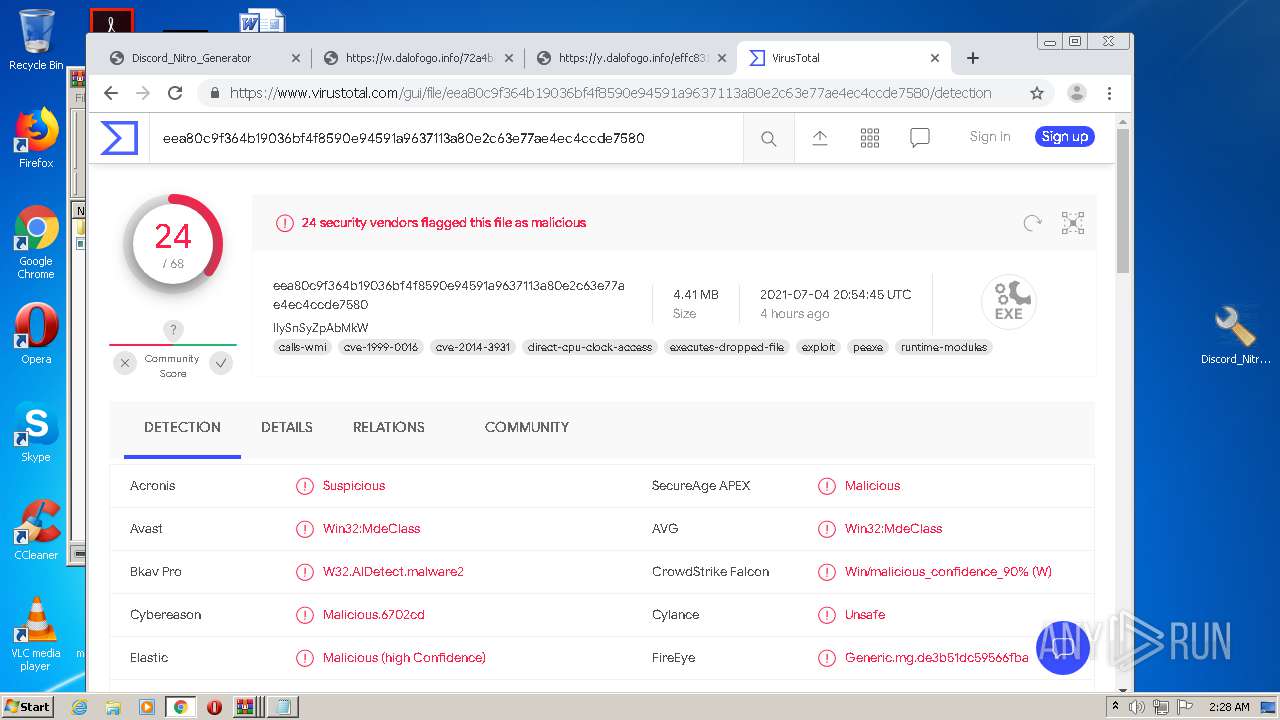1280x720 pixels.
Task: Open a new browser tab
Action: 973,58
